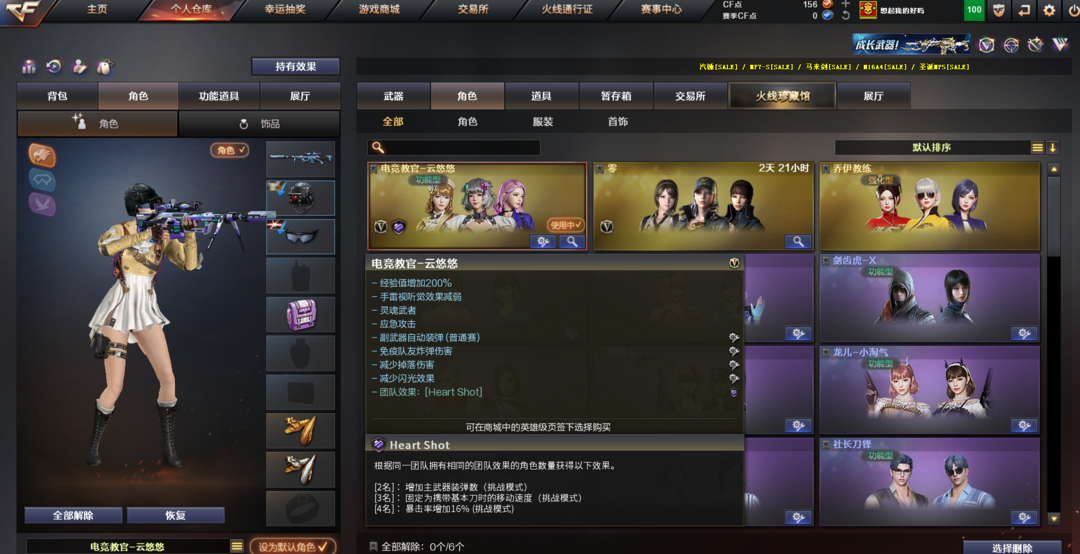Toggle the 使用中 badge on 云悠悠 card
This screenshot has width=1080, height=554.
point(565,225)
